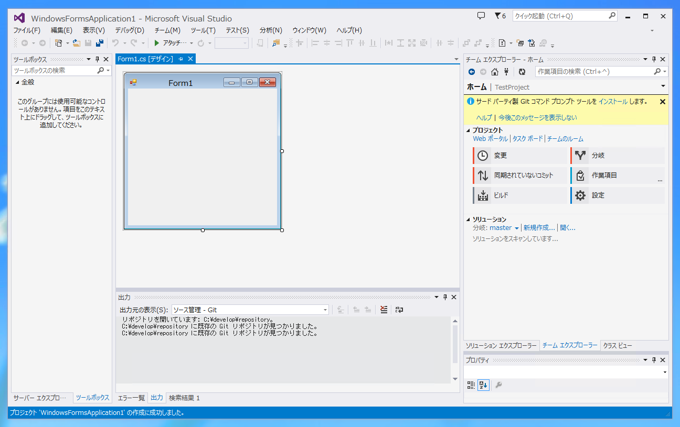Screen dimensions: 680x427
Task: Collapse the 全般 group in Toolbox
Action: pos(17,82)
